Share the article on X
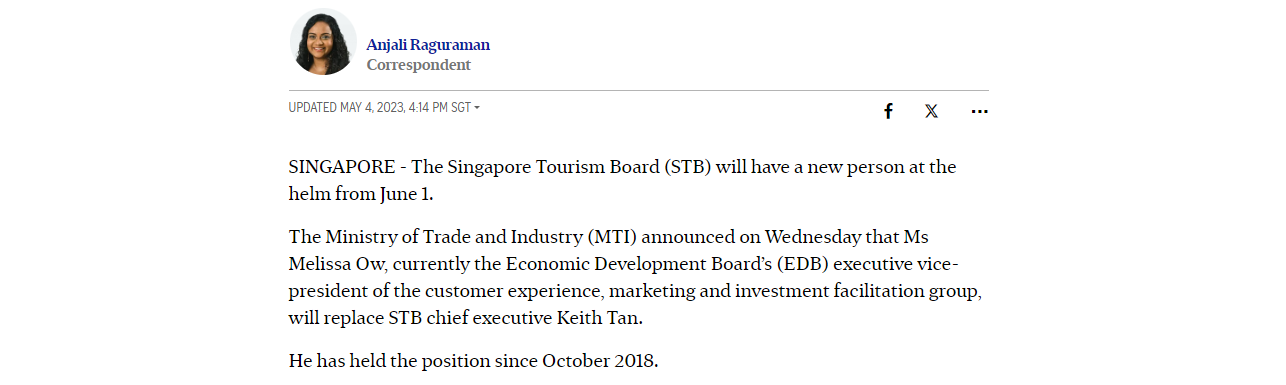 pos(931,111)
